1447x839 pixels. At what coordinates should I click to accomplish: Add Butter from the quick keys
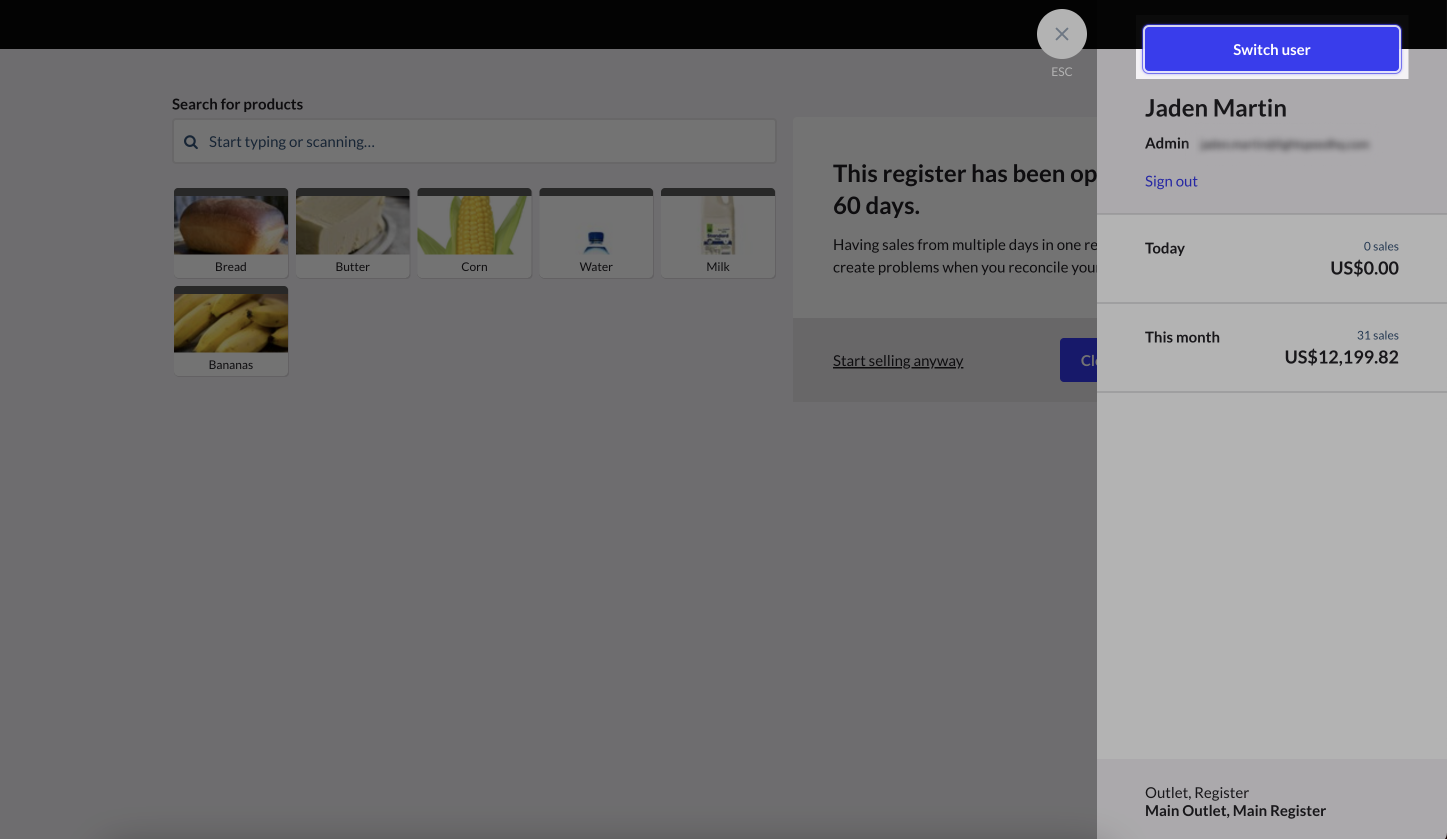353,233
